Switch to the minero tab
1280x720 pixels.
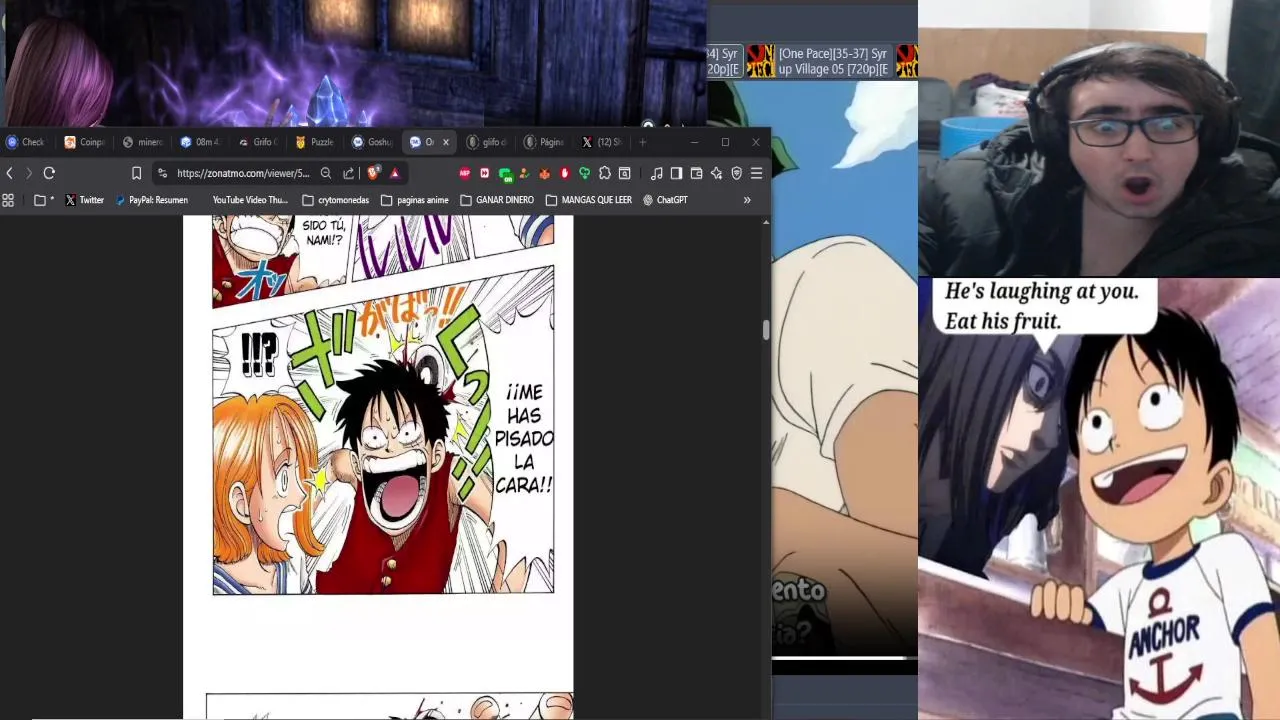142,142
